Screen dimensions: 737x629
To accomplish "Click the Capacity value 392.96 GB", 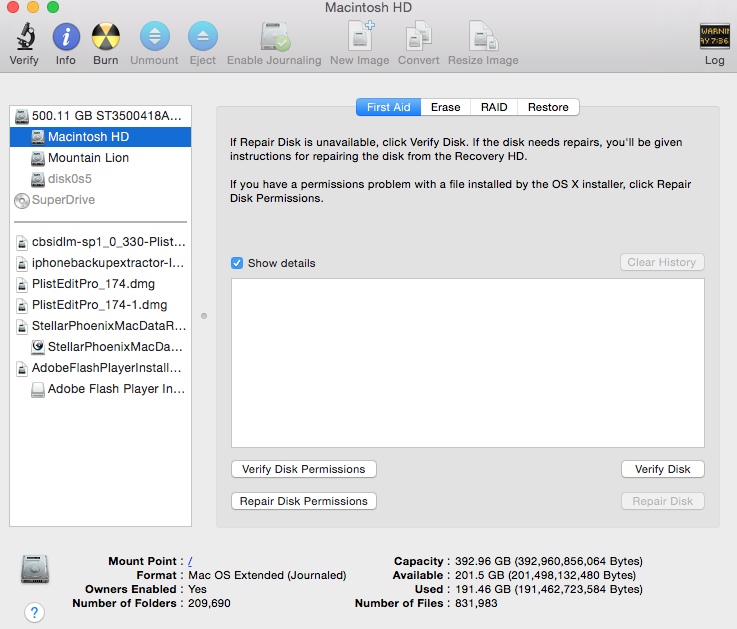I will (x=549, y=561).
